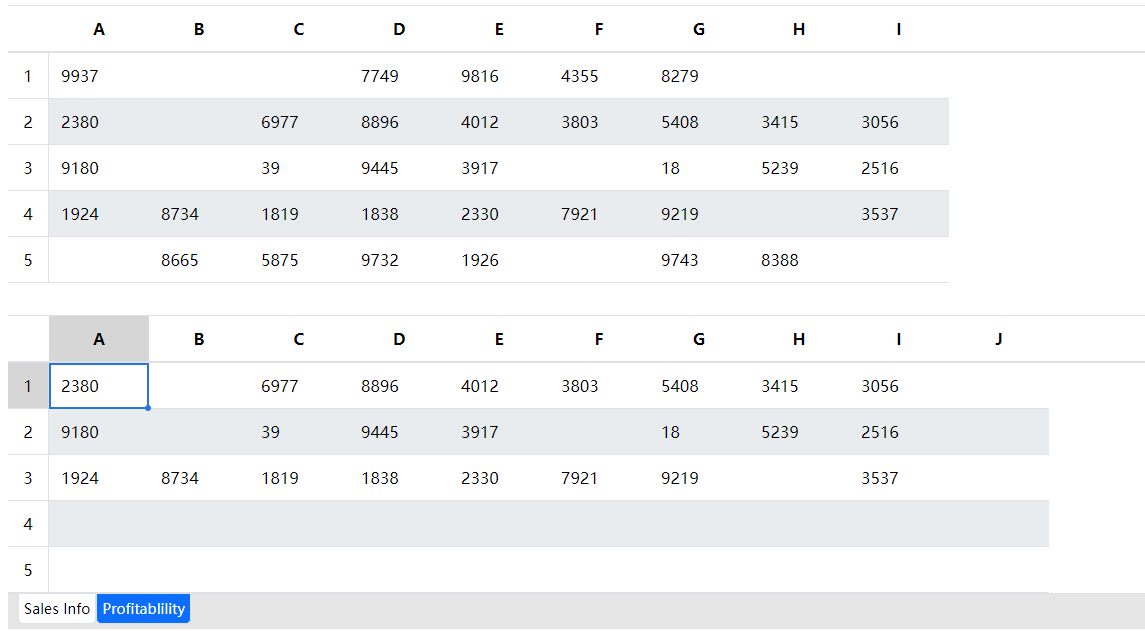Select column J header in lower spreadsheet
This screenshot has width=1145, height=631.
pos(998,339)
